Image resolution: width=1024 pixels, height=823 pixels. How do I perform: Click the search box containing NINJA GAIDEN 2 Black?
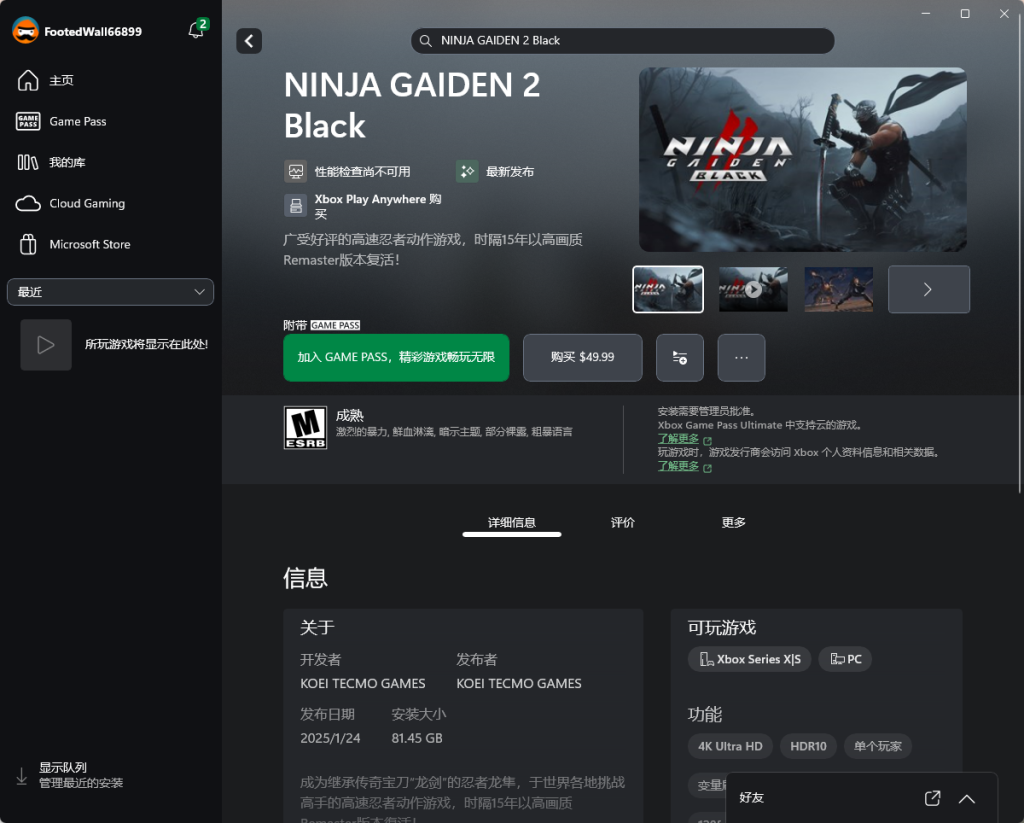(622, 40)
